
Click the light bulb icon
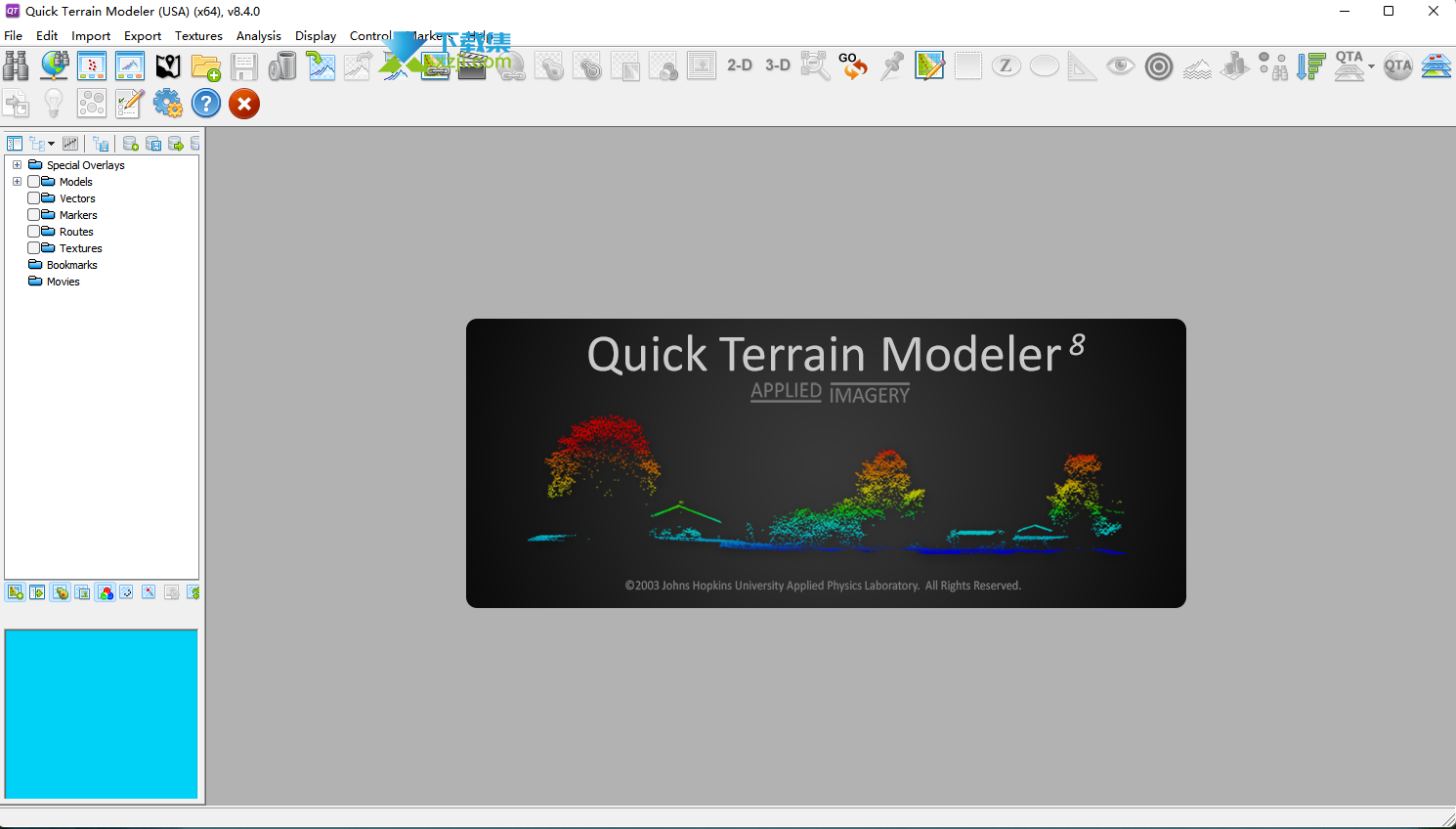54,104
